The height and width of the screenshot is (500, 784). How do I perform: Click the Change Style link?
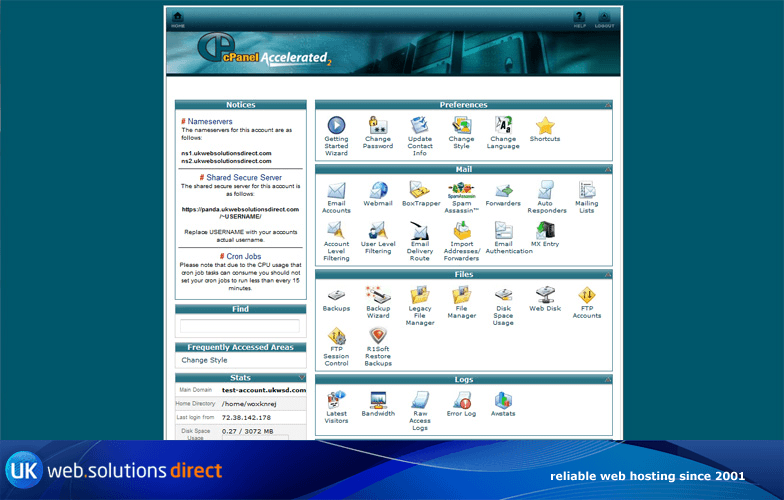(x=204, y=360)
